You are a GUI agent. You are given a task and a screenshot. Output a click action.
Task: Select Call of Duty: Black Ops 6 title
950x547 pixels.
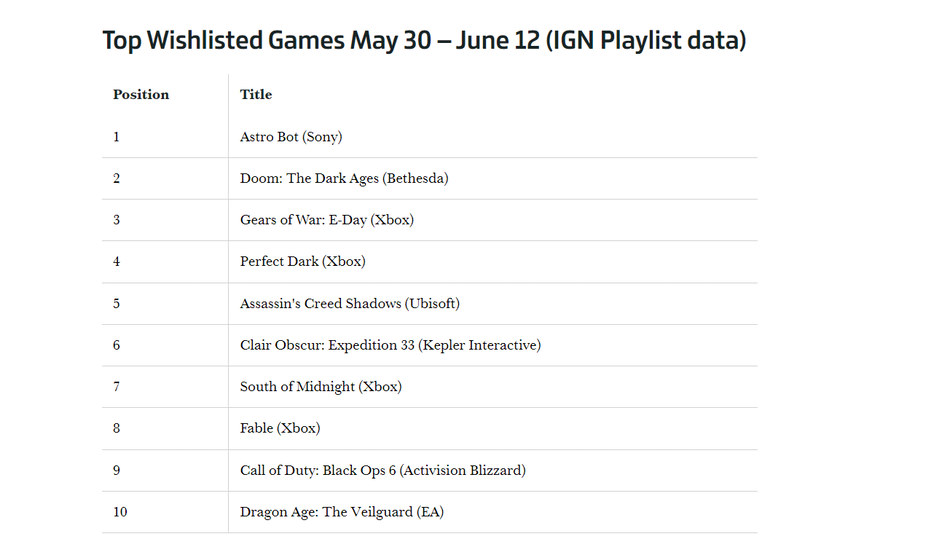pos(383,470)
